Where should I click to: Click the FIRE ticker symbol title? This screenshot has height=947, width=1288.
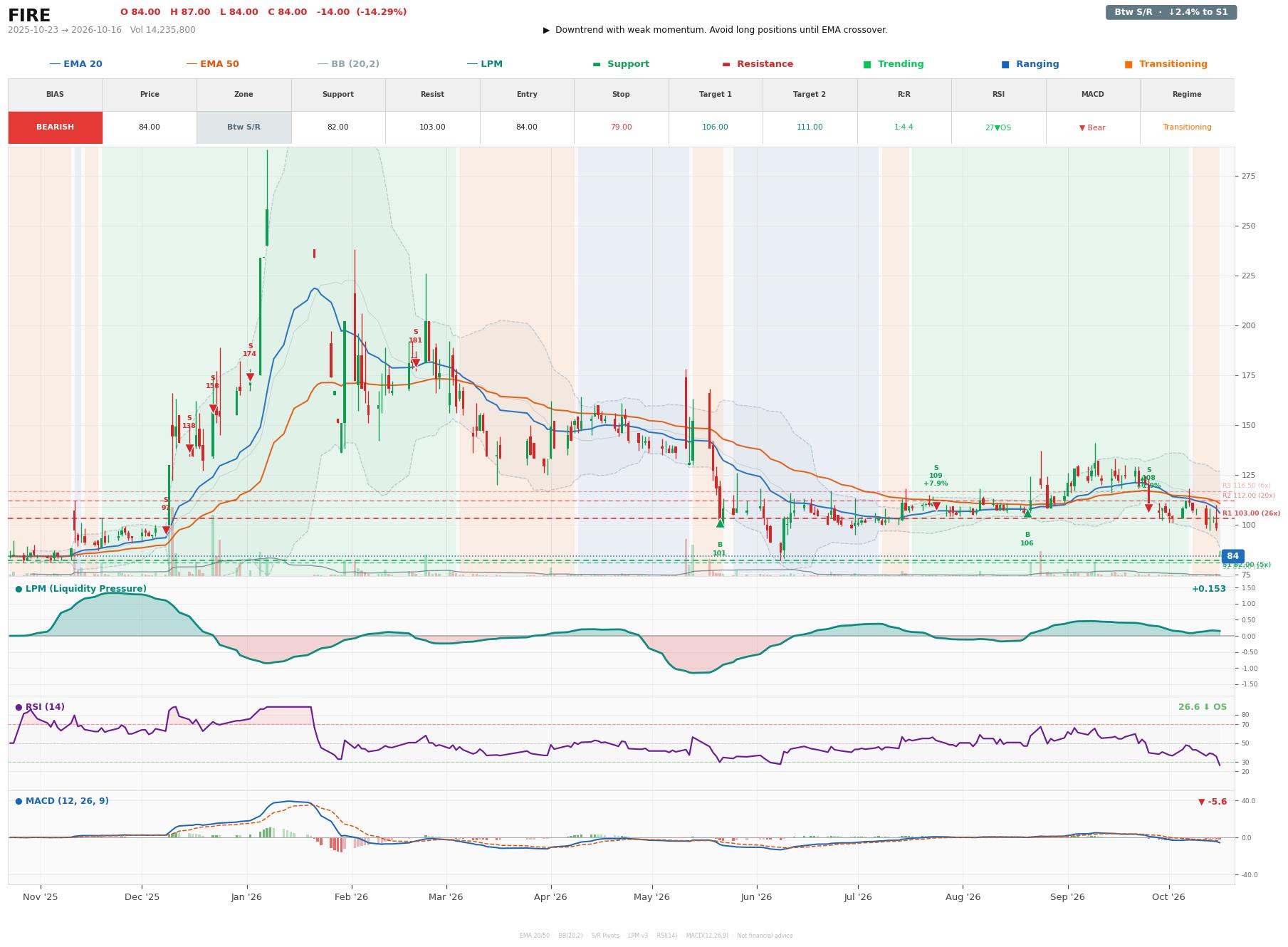pyautogui.click(x=29, y=16)
